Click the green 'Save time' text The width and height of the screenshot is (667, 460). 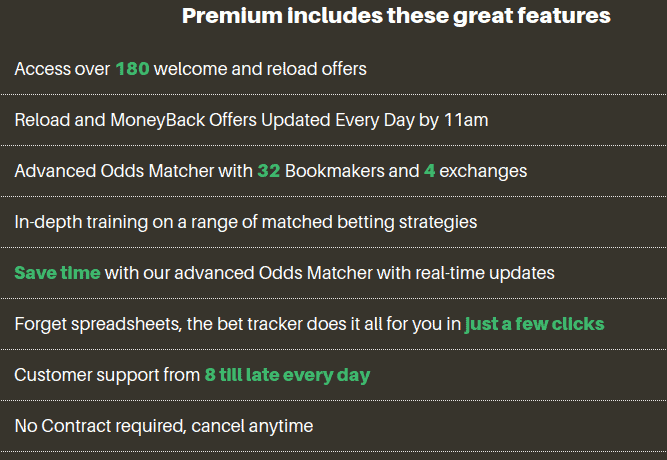(57, 273)
